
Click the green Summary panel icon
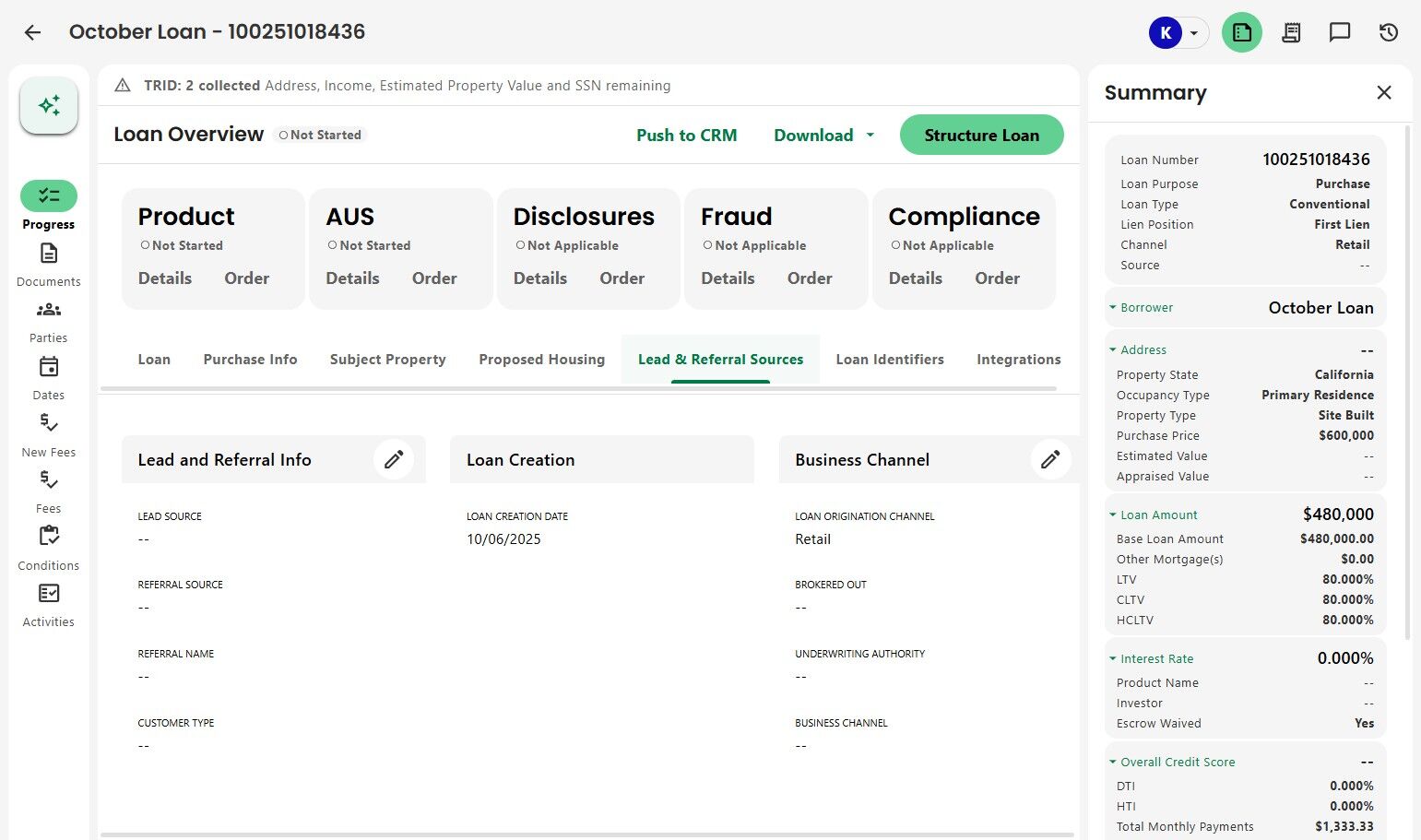tap(1242, 33)
